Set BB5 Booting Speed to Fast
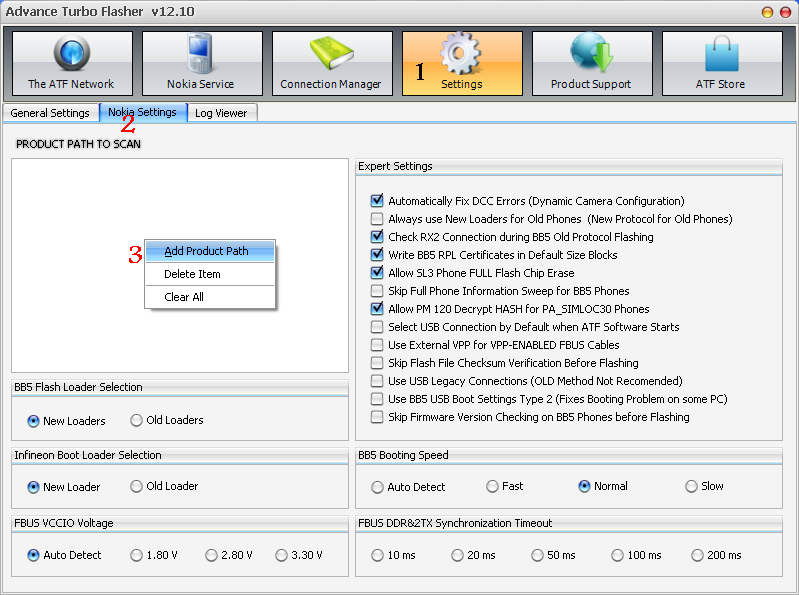799x595 pixels. tap(492, 486)
